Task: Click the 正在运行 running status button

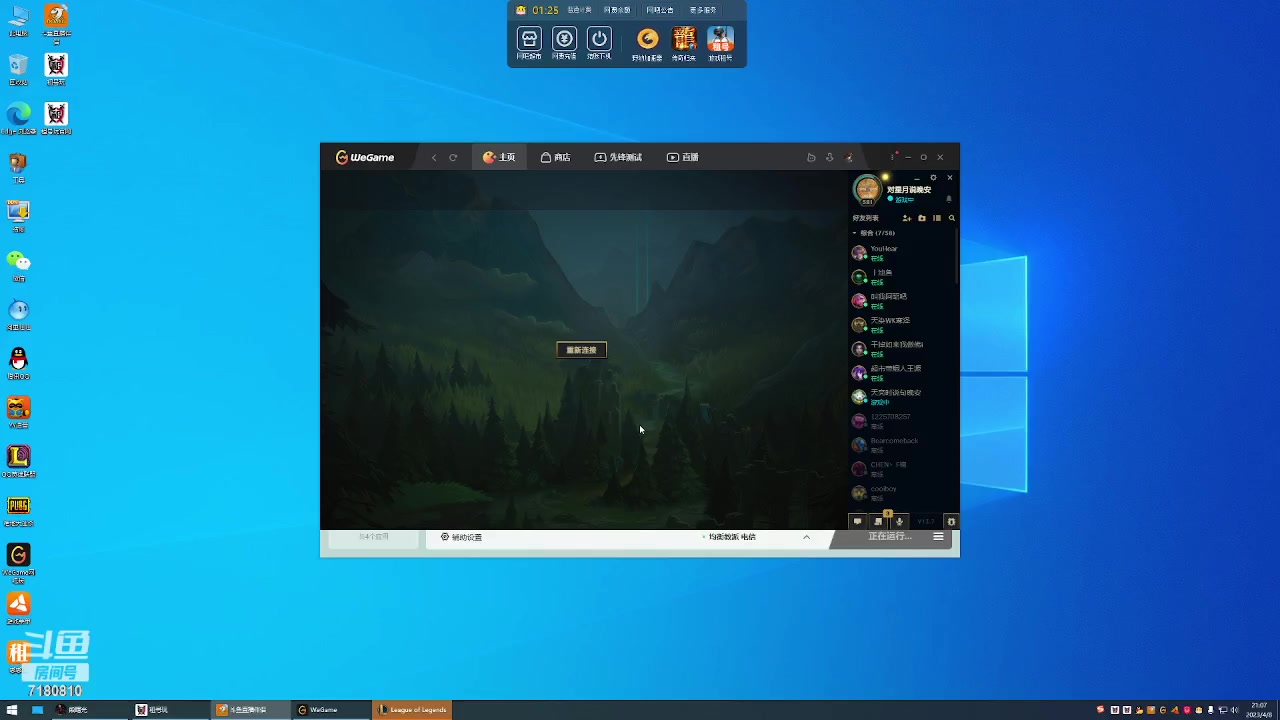Action: 890,537
